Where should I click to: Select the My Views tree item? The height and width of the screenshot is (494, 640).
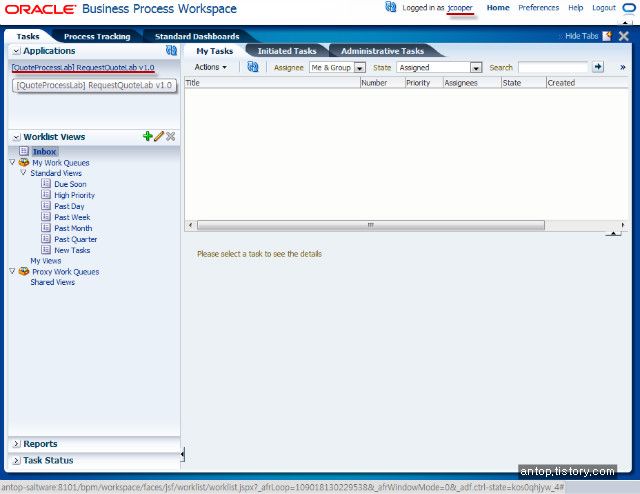46,260
